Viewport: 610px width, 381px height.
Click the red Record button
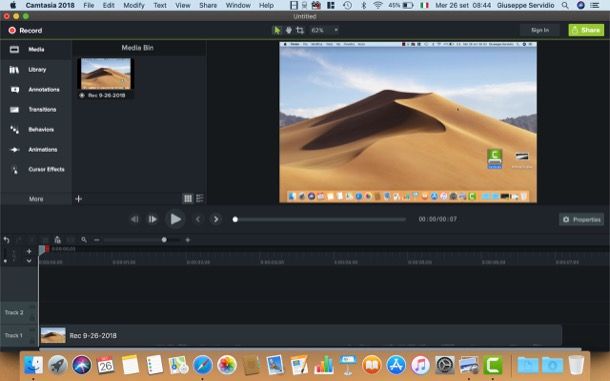coord(25,30)
